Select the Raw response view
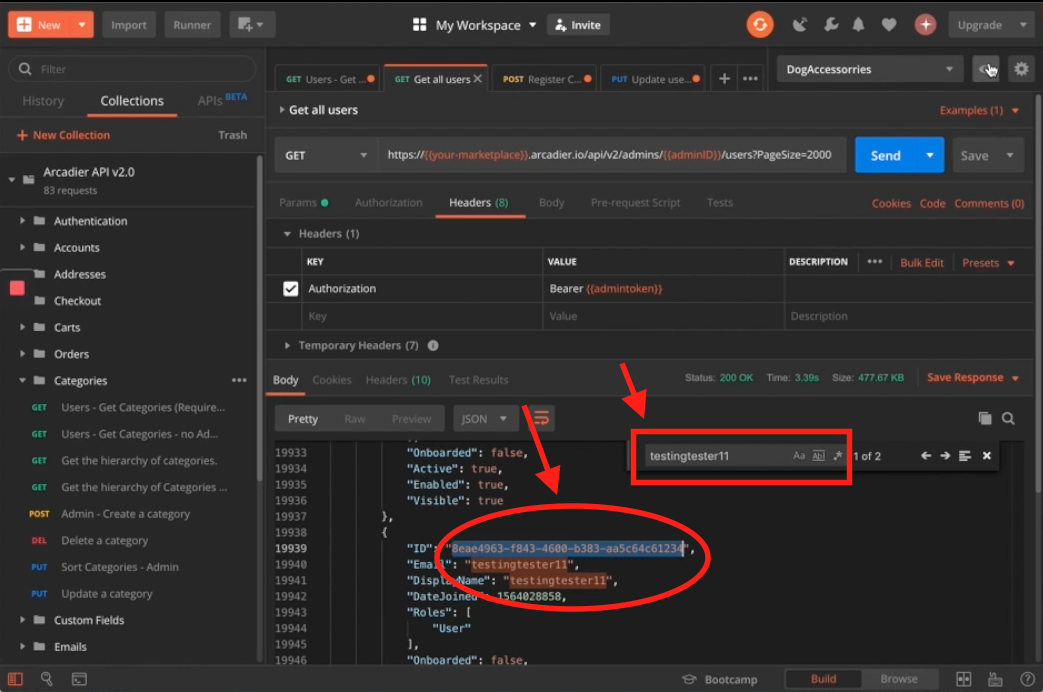The height and width of the screenshot is (692, 1043). 354,419
